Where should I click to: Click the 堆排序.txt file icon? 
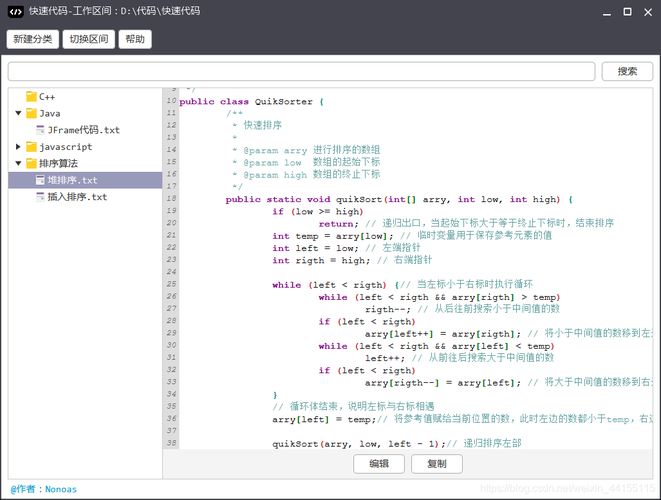[40, 180]
